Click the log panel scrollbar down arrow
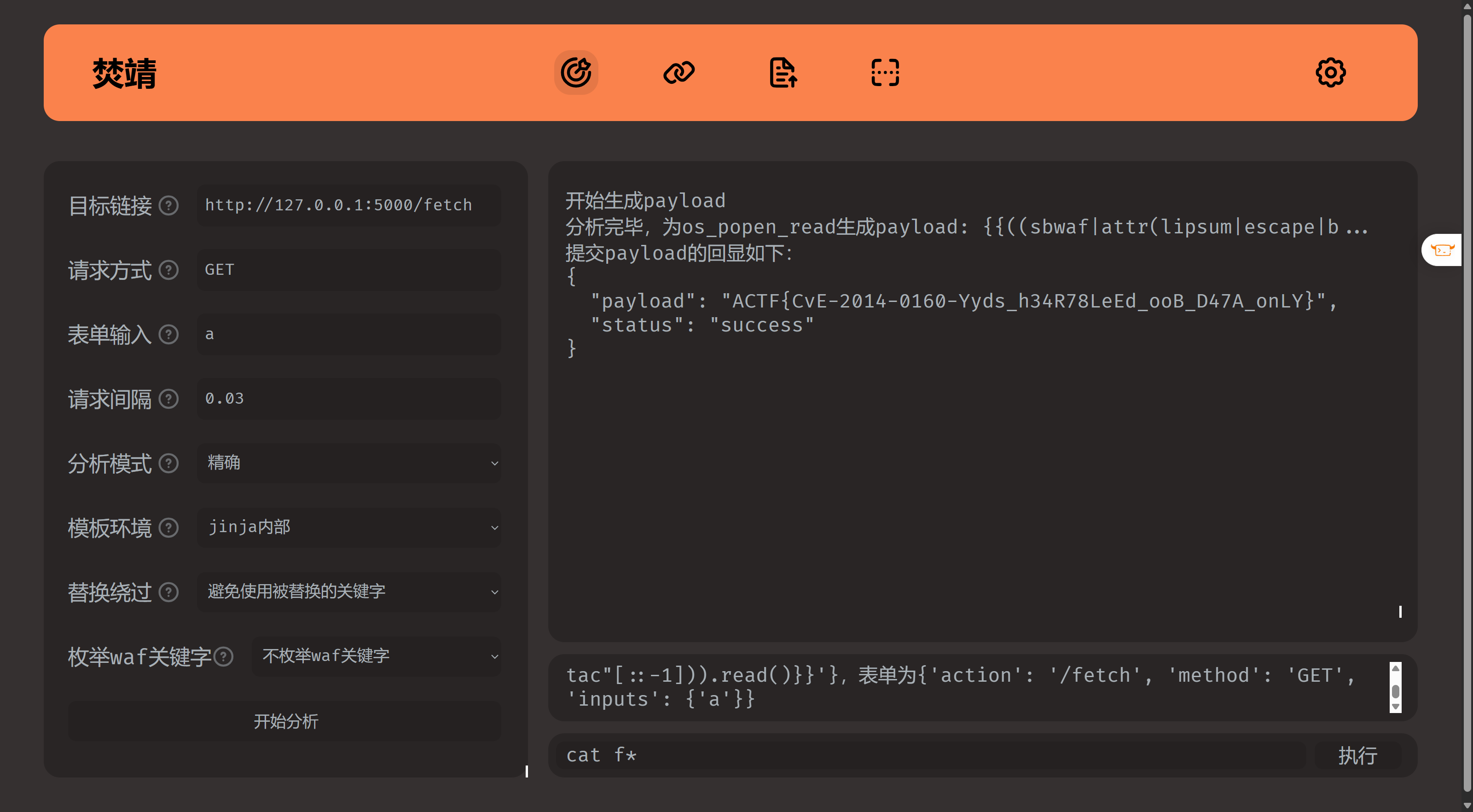The image size is (1473, 812). [1396, 707]
